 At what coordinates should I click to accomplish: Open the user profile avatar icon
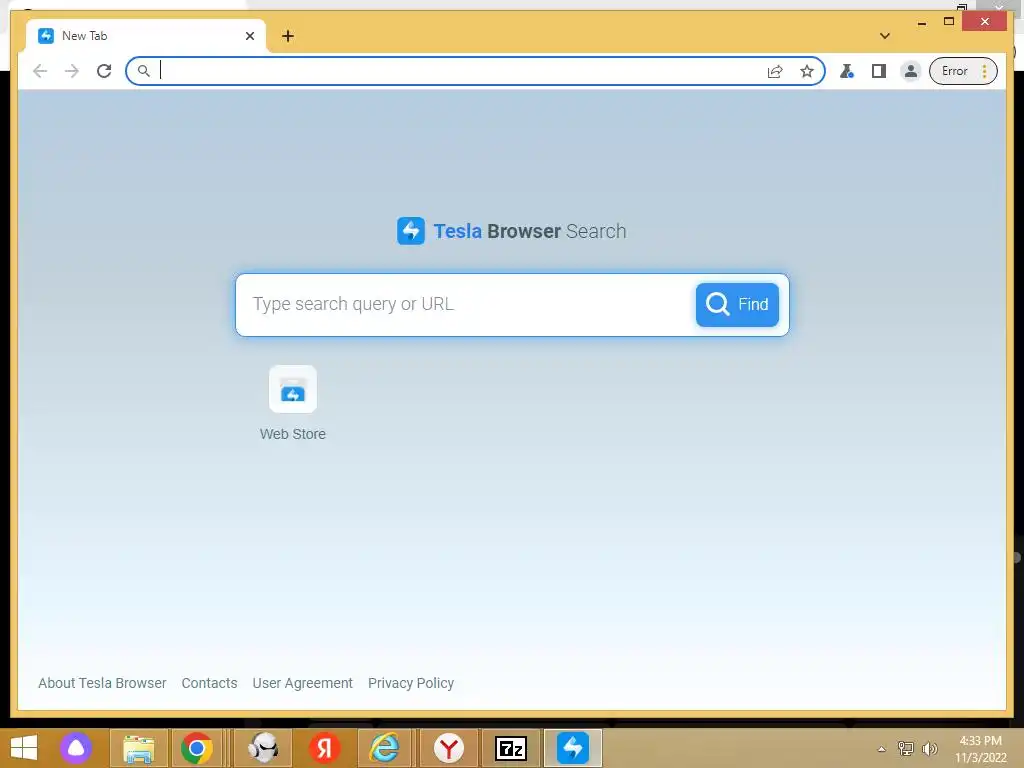tap(910, 71)
